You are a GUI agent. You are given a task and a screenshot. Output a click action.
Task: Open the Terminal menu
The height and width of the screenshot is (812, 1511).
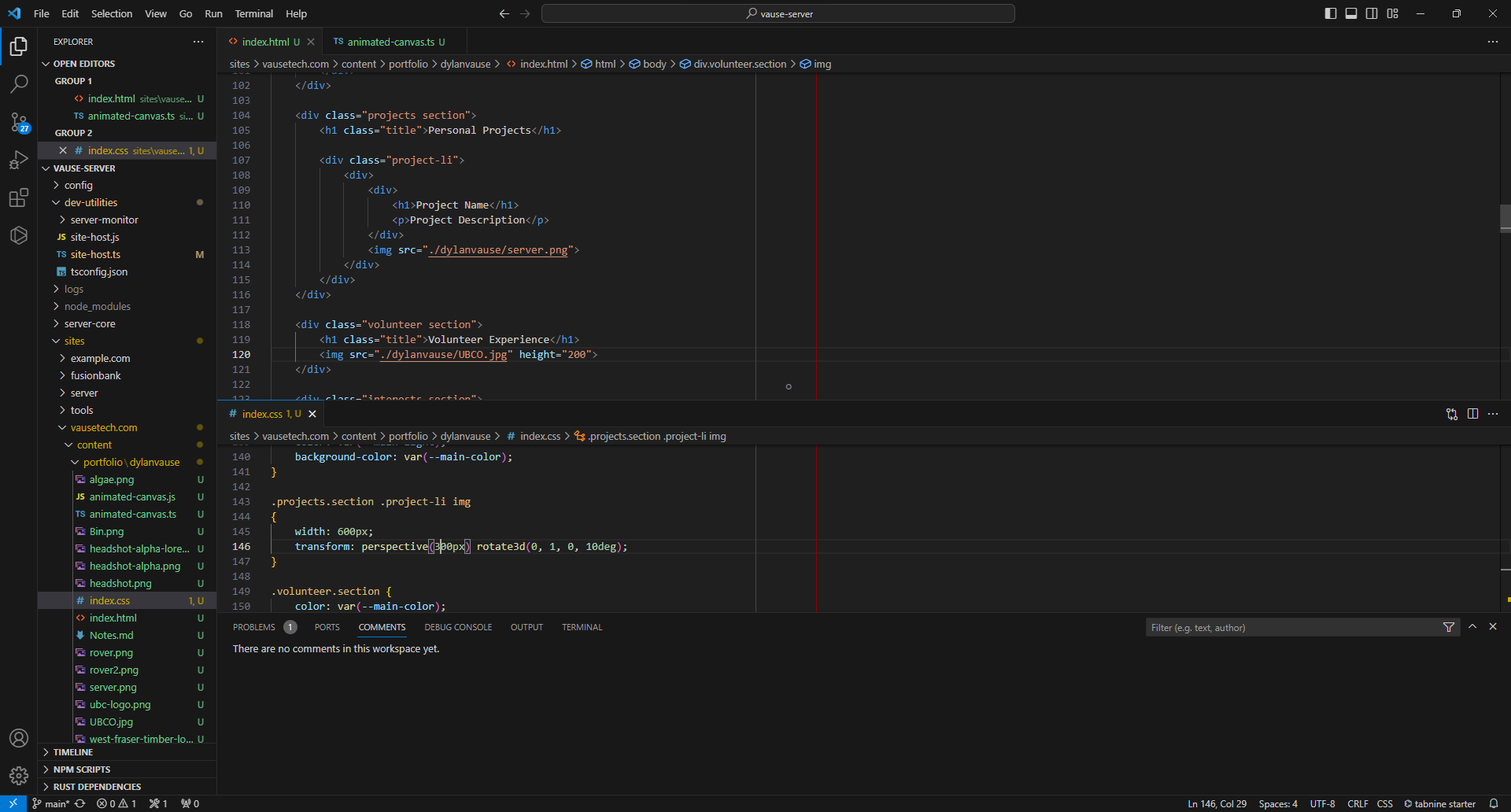tap(253, 13)
